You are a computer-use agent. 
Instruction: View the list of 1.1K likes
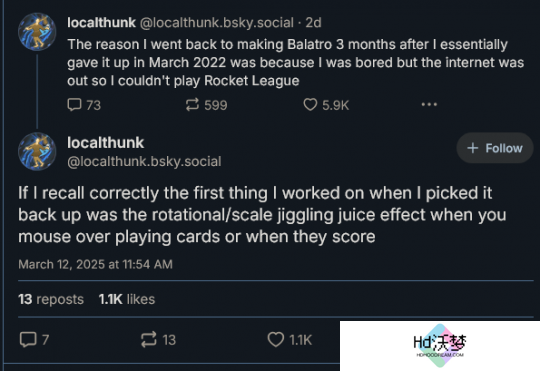point(127,299)
